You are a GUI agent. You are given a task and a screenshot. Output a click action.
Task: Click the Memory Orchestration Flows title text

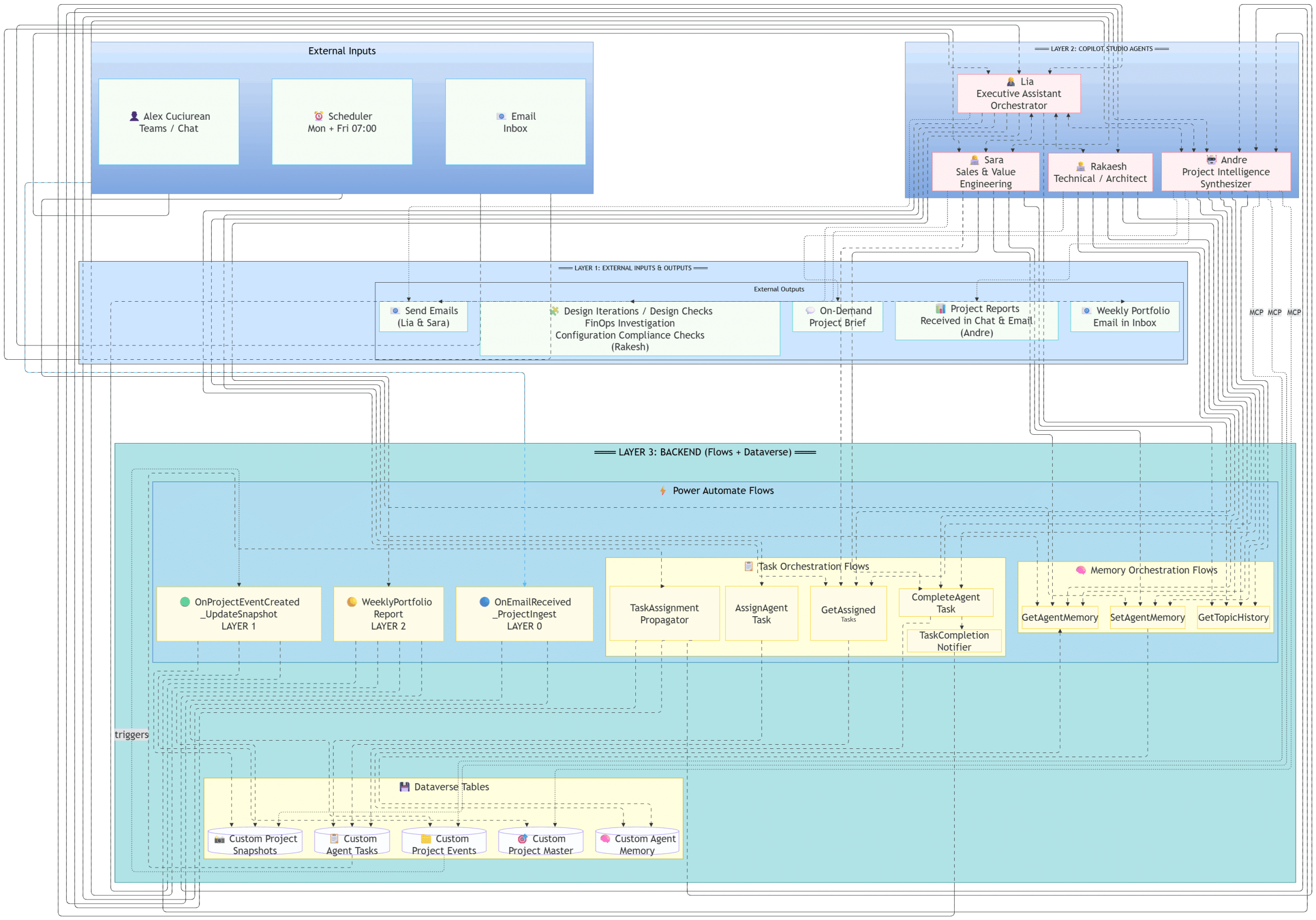[x=1154, y=571]
